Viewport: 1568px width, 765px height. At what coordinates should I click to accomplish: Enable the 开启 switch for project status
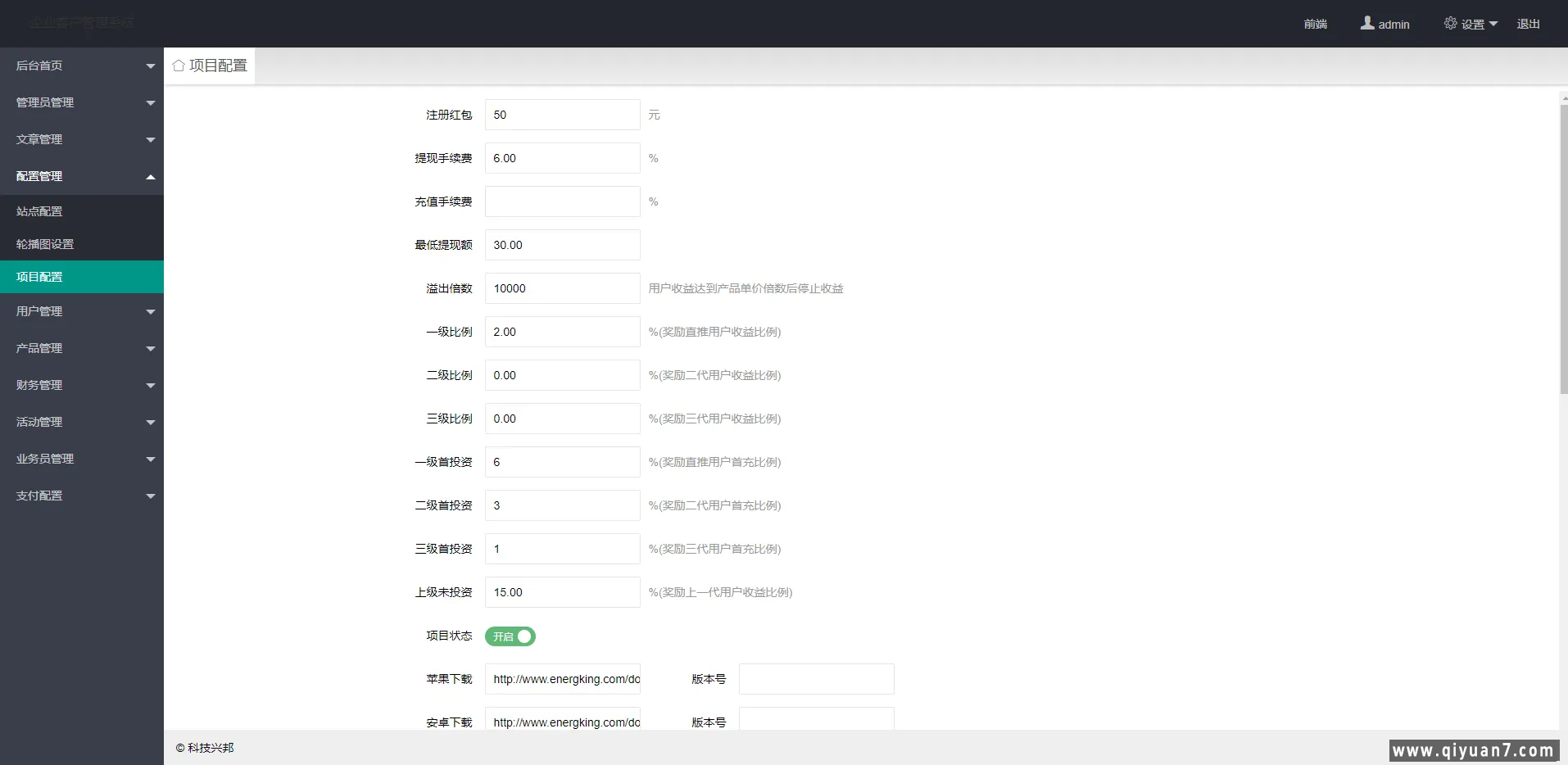(x=510, y=636)
